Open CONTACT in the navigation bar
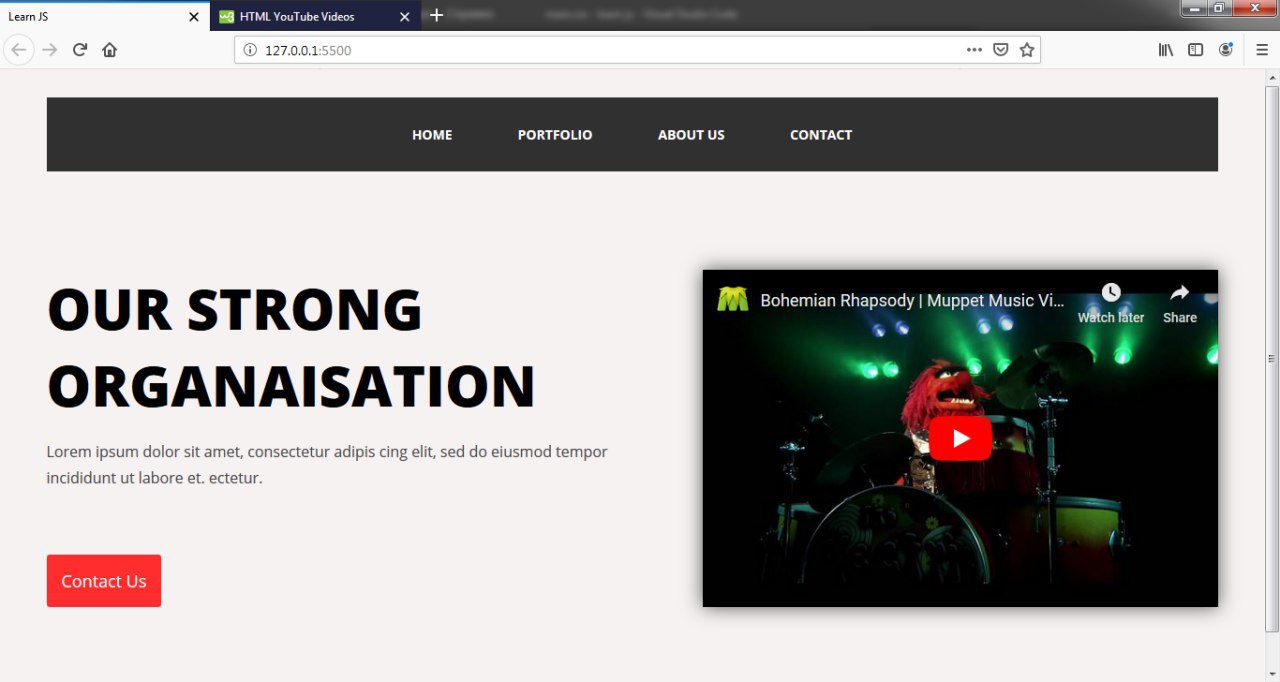This screenshot has width=1280, height=682. (x=821, y=135)
